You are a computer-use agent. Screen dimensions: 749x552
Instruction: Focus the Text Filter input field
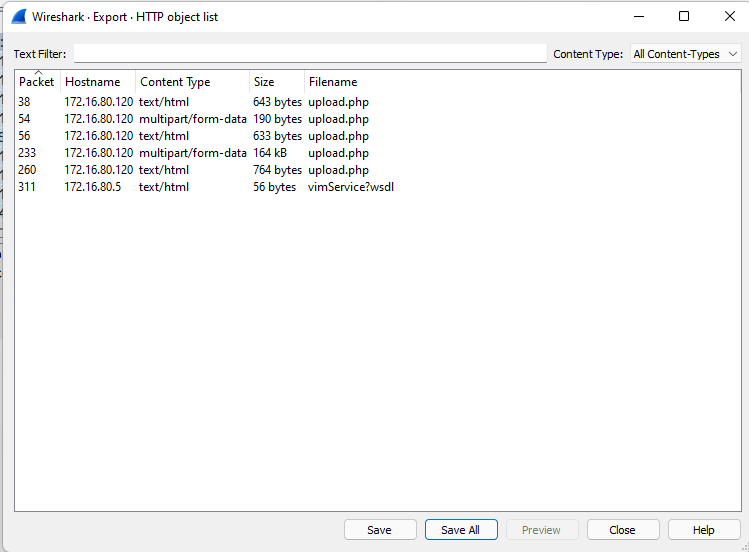(310, 53)
